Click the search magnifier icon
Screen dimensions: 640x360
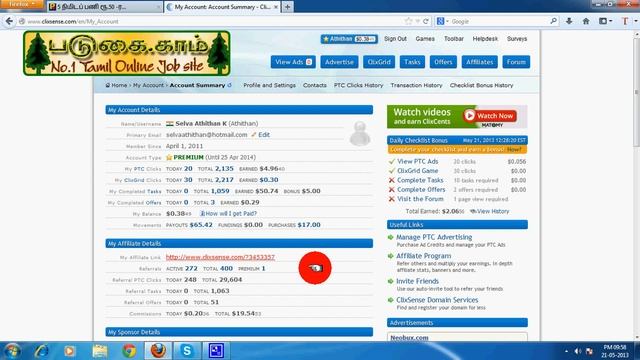(553, 21)
